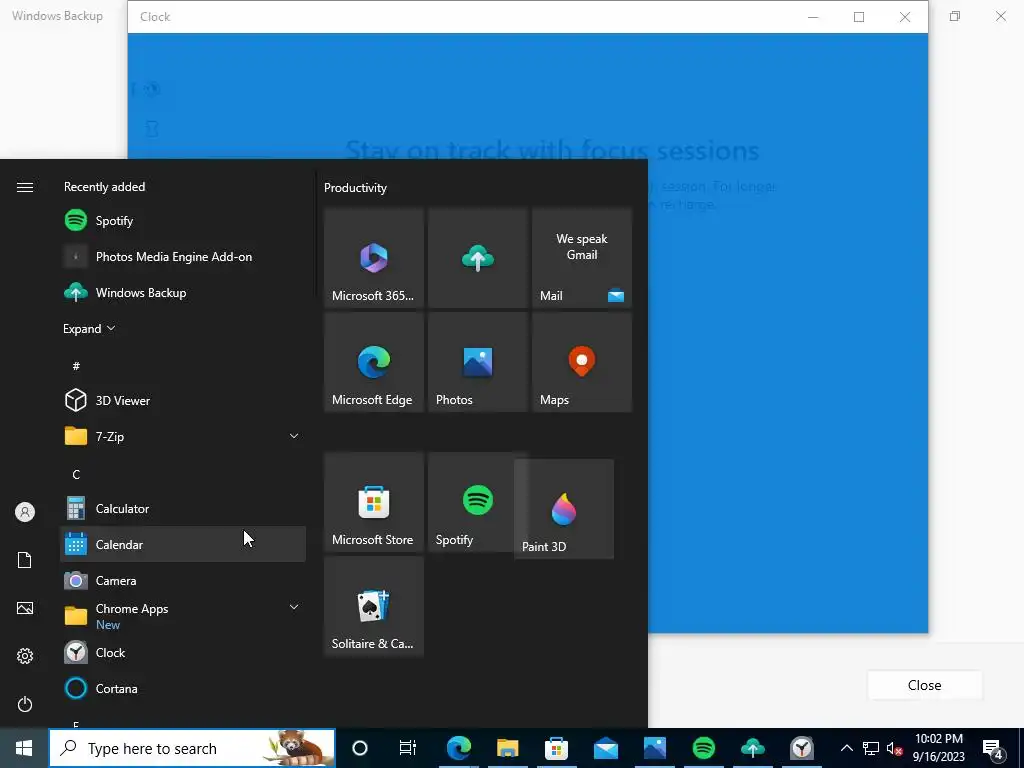Launch Camera app from the list
Screen dimensions: 1024x768
(x=183, y=580)
